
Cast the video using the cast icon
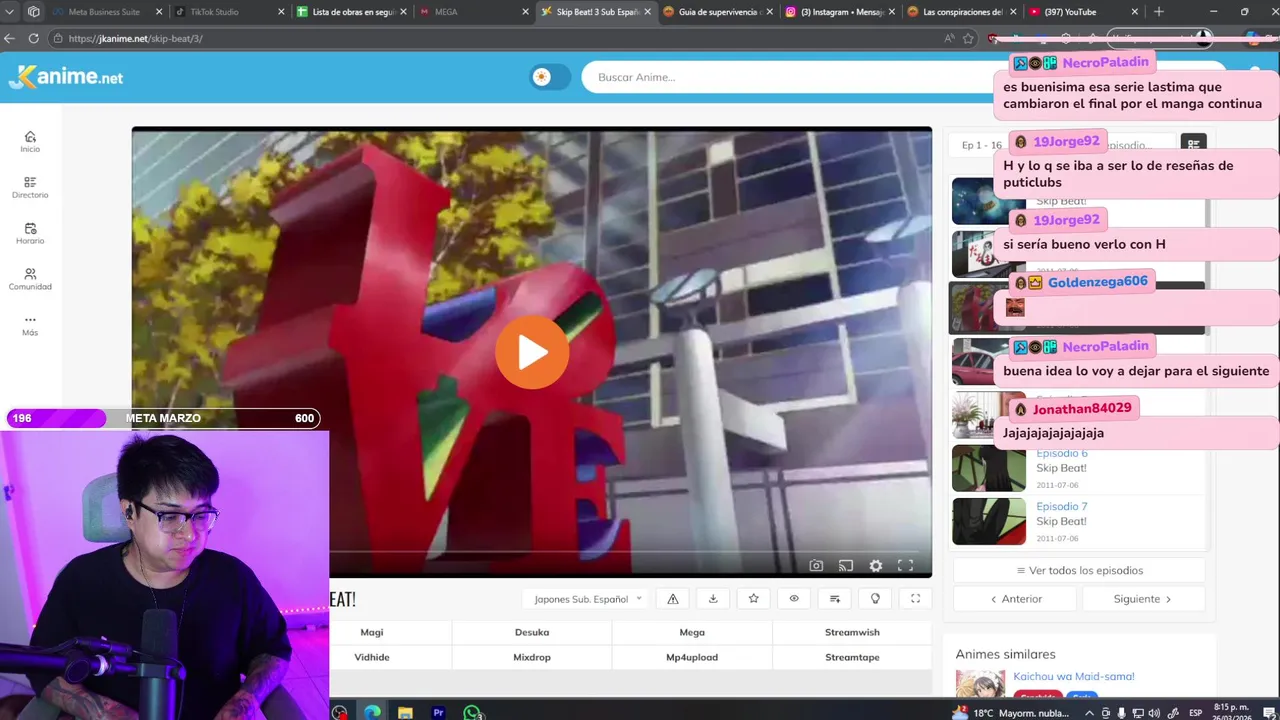(846, 566)
